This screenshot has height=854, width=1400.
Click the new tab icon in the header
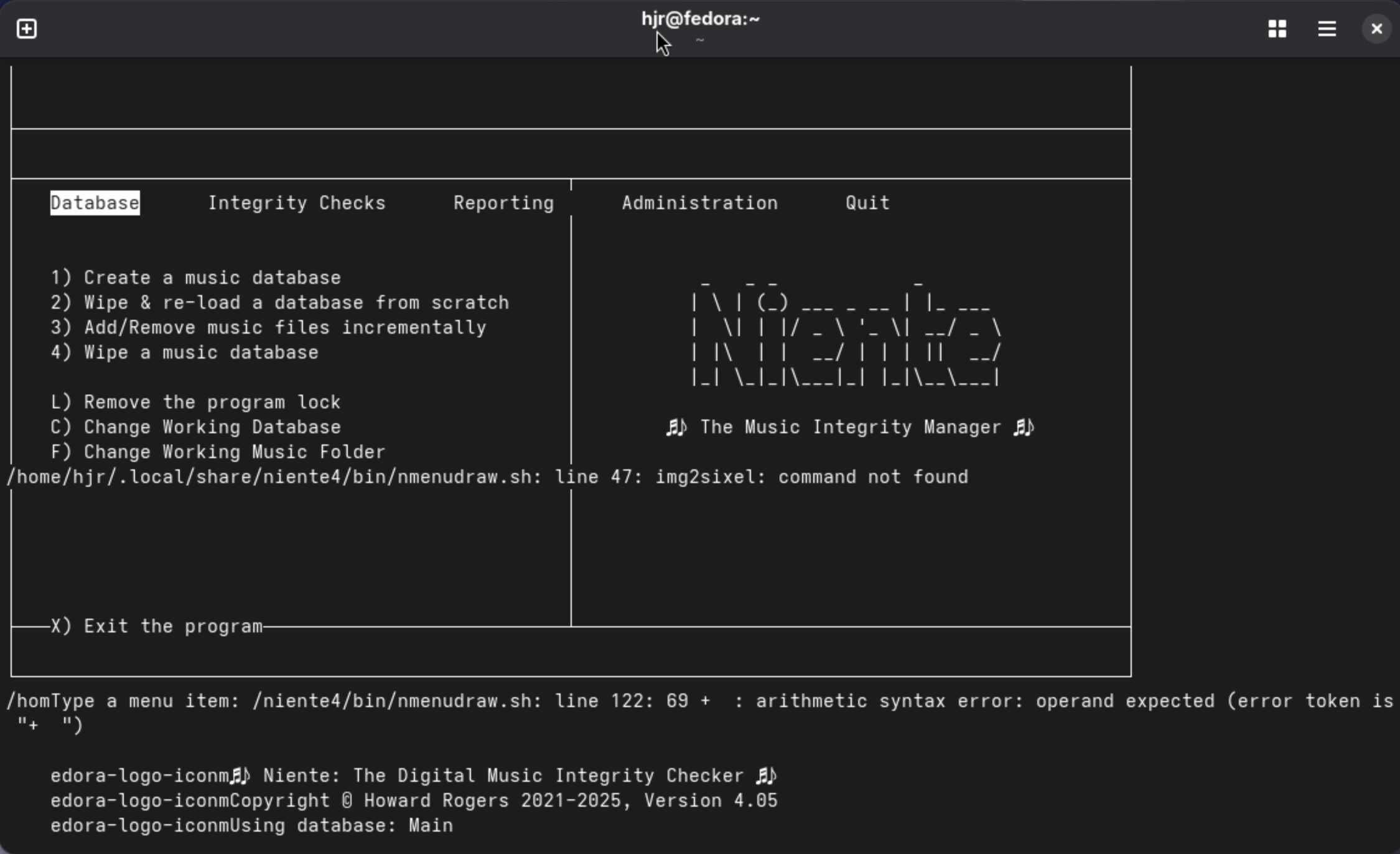point(27,29)
